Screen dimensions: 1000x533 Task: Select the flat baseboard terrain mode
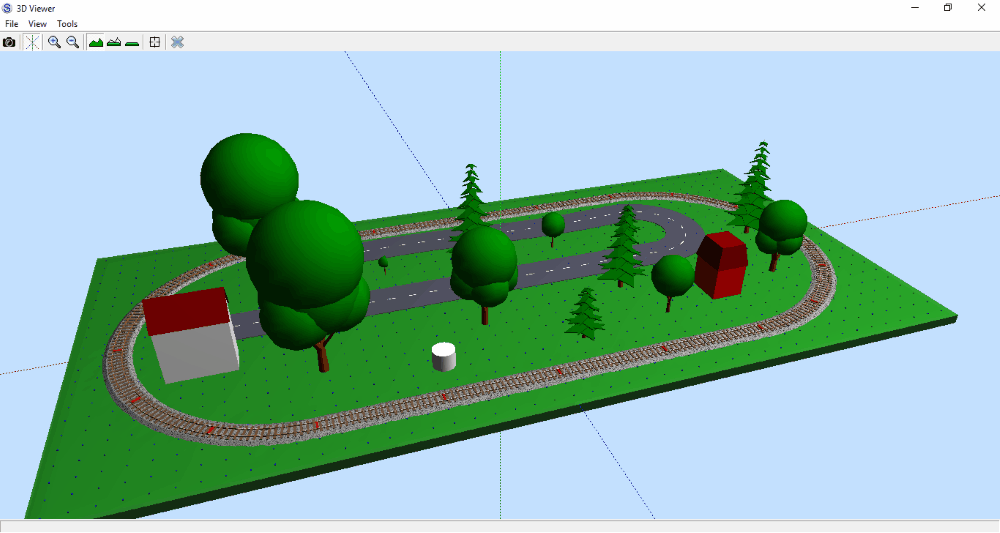coord(132,42)
